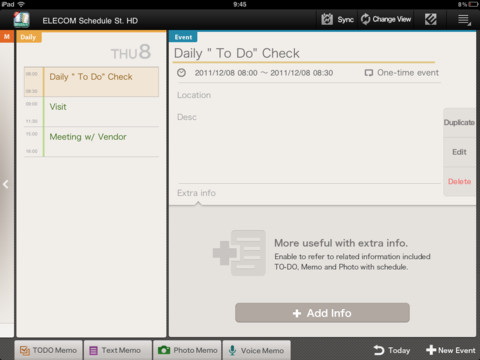480x360 pixels.
Task: Open the Photo Memo camera icon
Action: [164, 350]
